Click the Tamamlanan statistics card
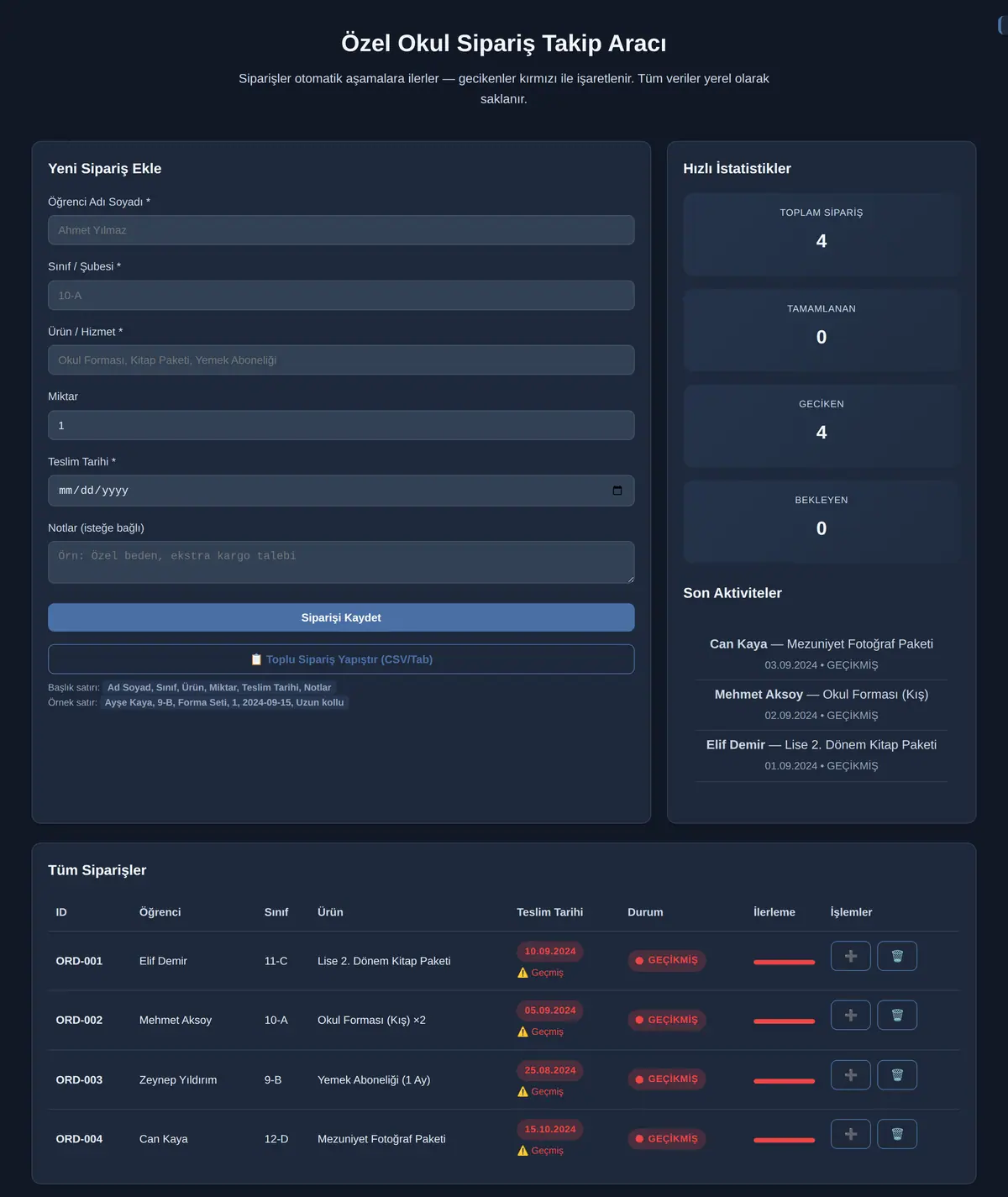The image size is (1008, 1197). [x=822, y=330]
